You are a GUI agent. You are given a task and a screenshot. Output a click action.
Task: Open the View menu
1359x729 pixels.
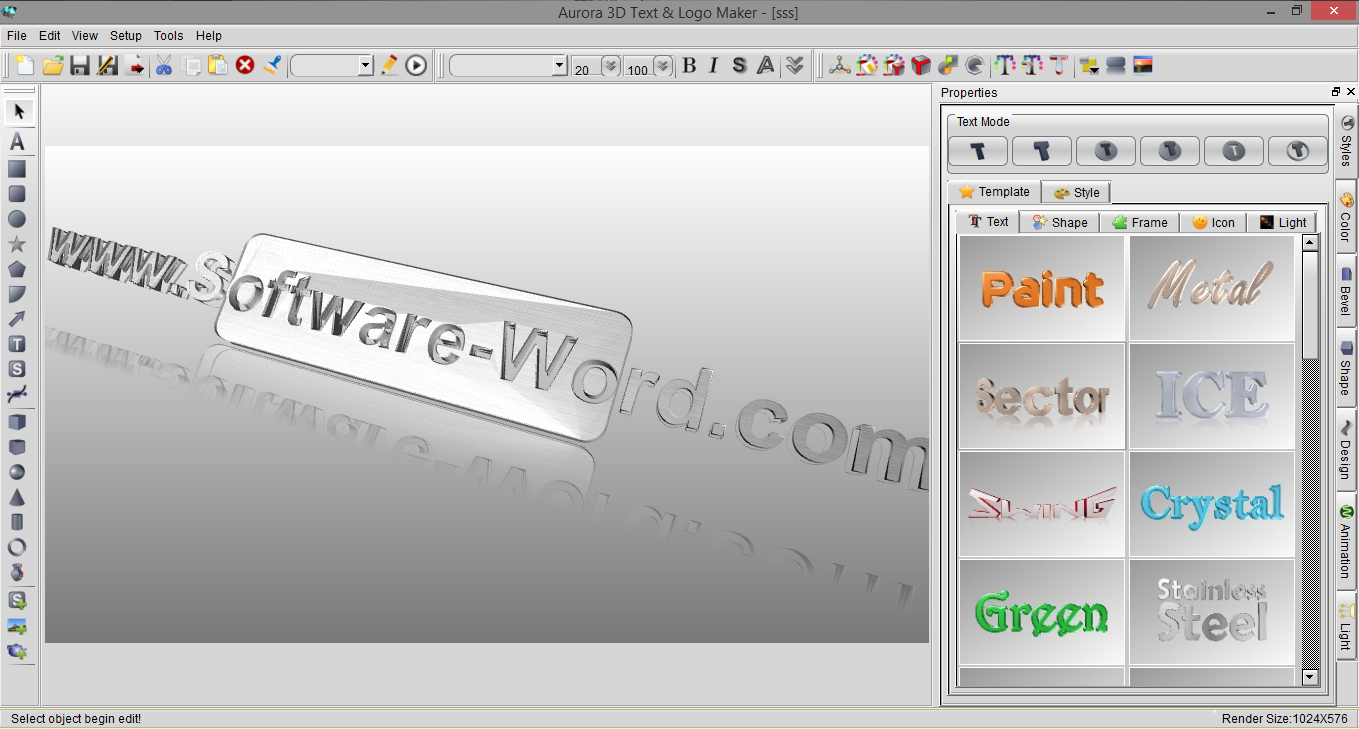coord(85,36)
